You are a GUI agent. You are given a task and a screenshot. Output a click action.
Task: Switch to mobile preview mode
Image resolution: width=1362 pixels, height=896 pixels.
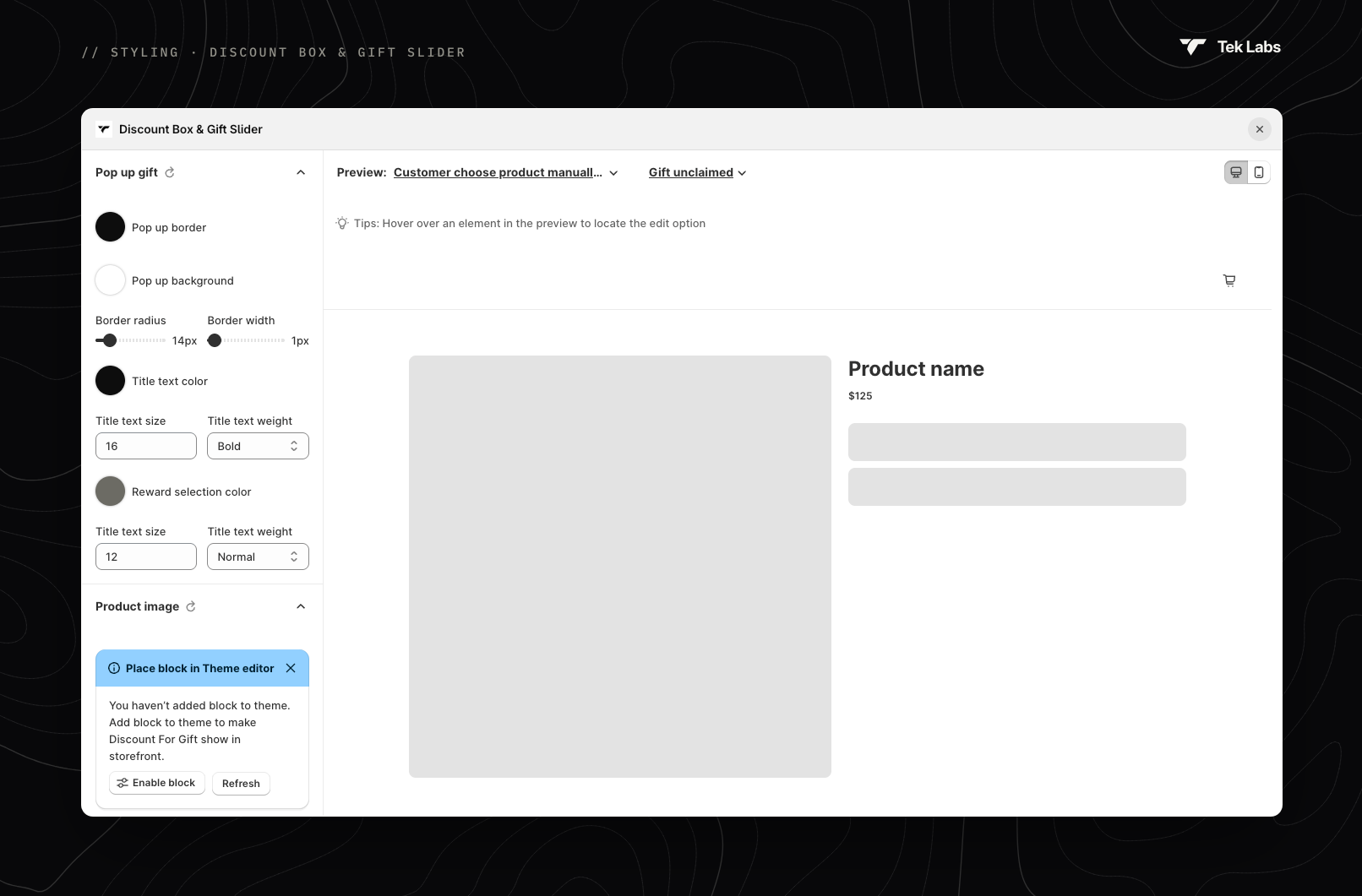point(1259,172)
